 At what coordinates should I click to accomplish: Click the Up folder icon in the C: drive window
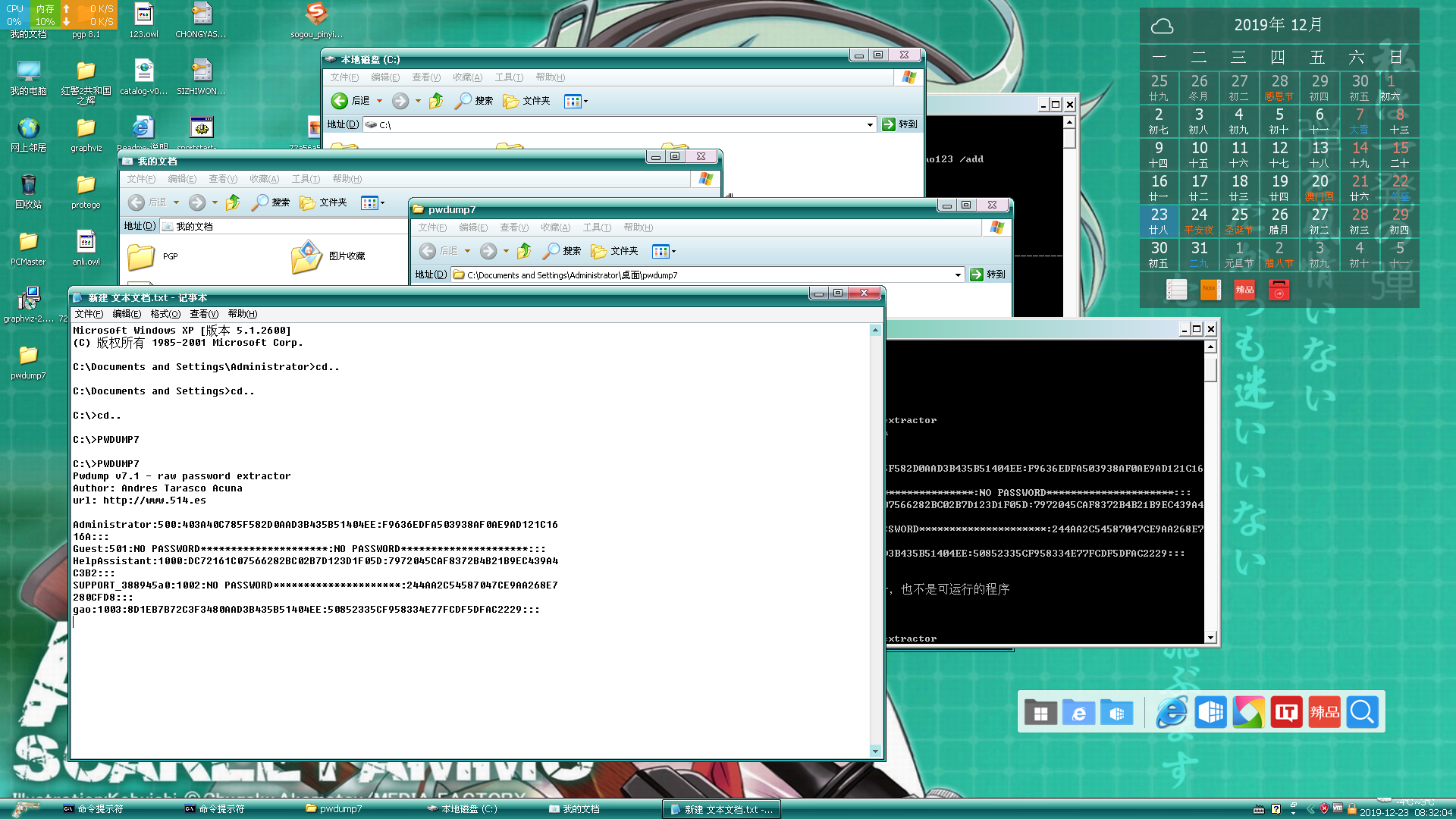pyautogui.click(x=436, y=101)
